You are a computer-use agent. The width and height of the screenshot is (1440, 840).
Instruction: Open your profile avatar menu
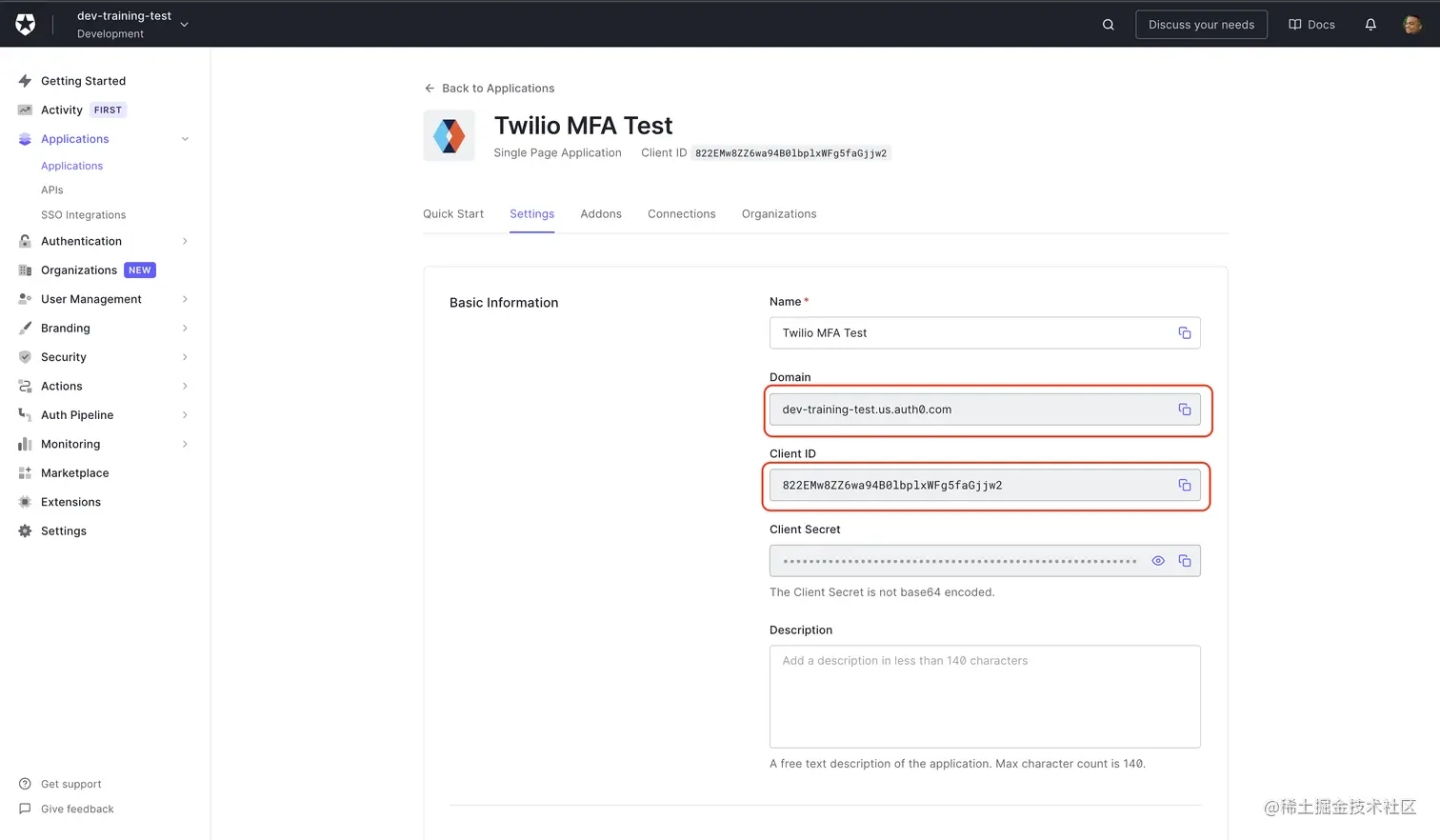pos(1412,24)
